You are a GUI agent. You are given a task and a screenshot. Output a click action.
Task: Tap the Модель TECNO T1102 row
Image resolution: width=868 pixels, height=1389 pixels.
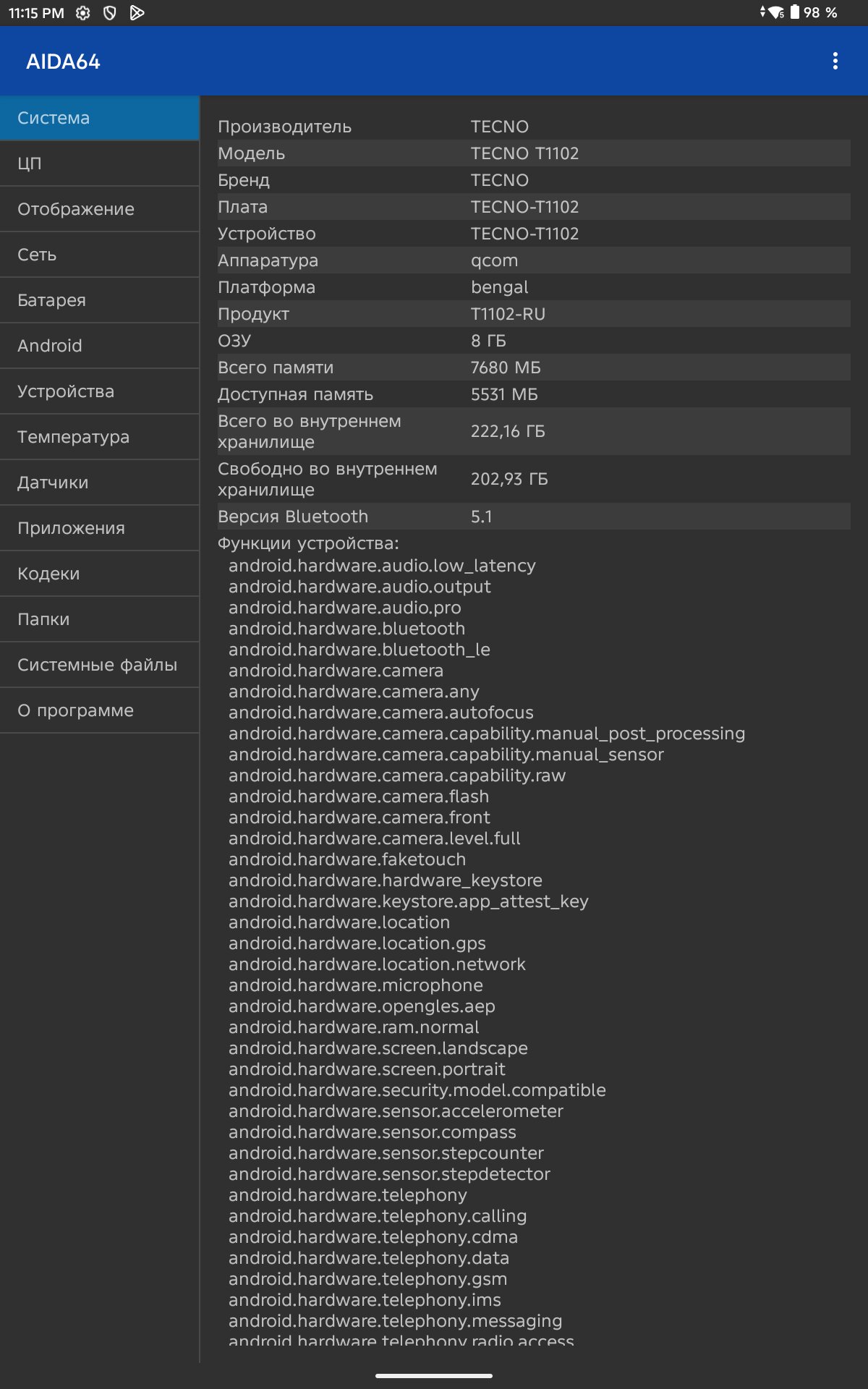(x=533, y=153)
